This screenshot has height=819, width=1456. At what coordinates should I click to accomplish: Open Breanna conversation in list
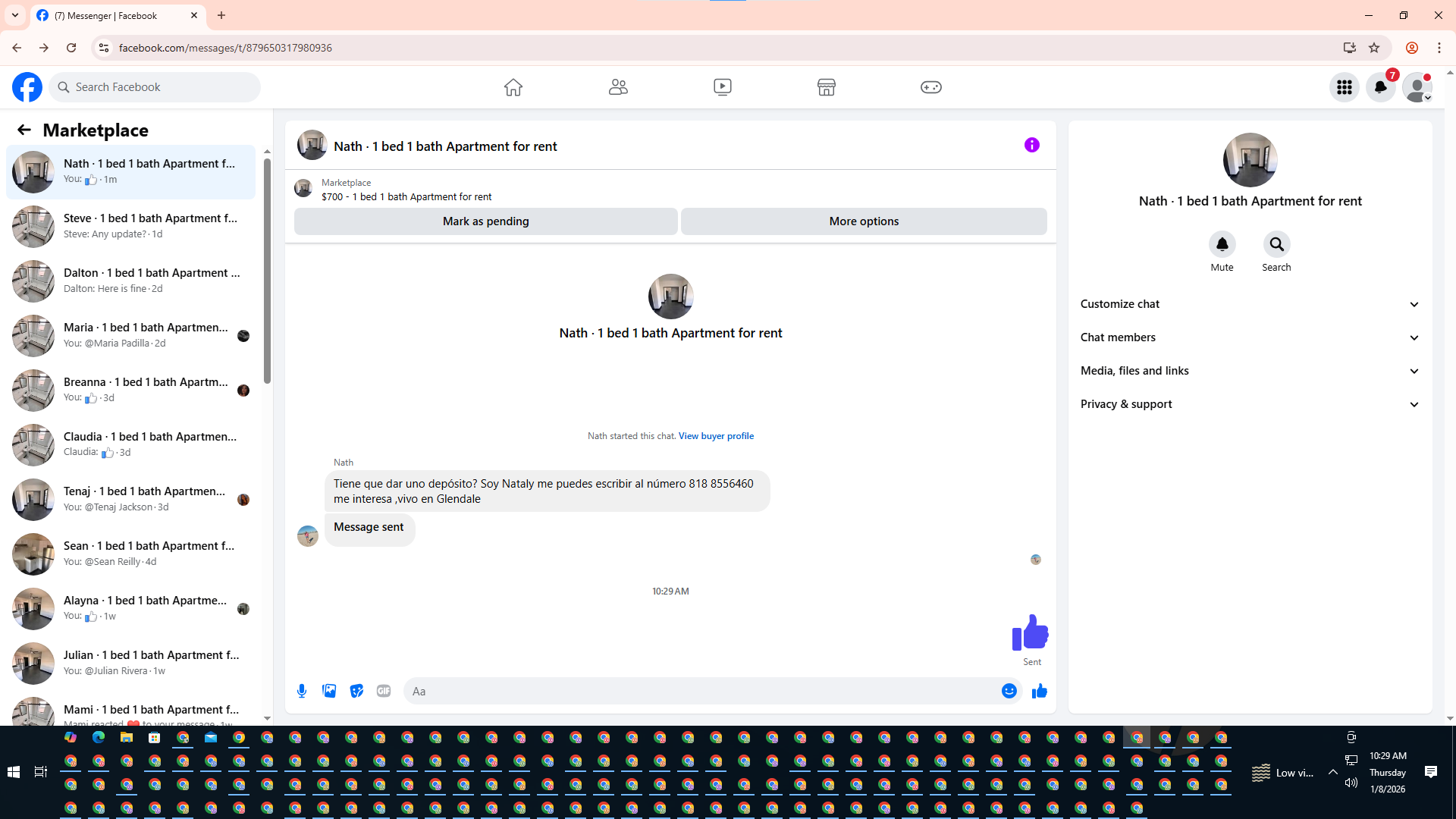tap(130, 390)
